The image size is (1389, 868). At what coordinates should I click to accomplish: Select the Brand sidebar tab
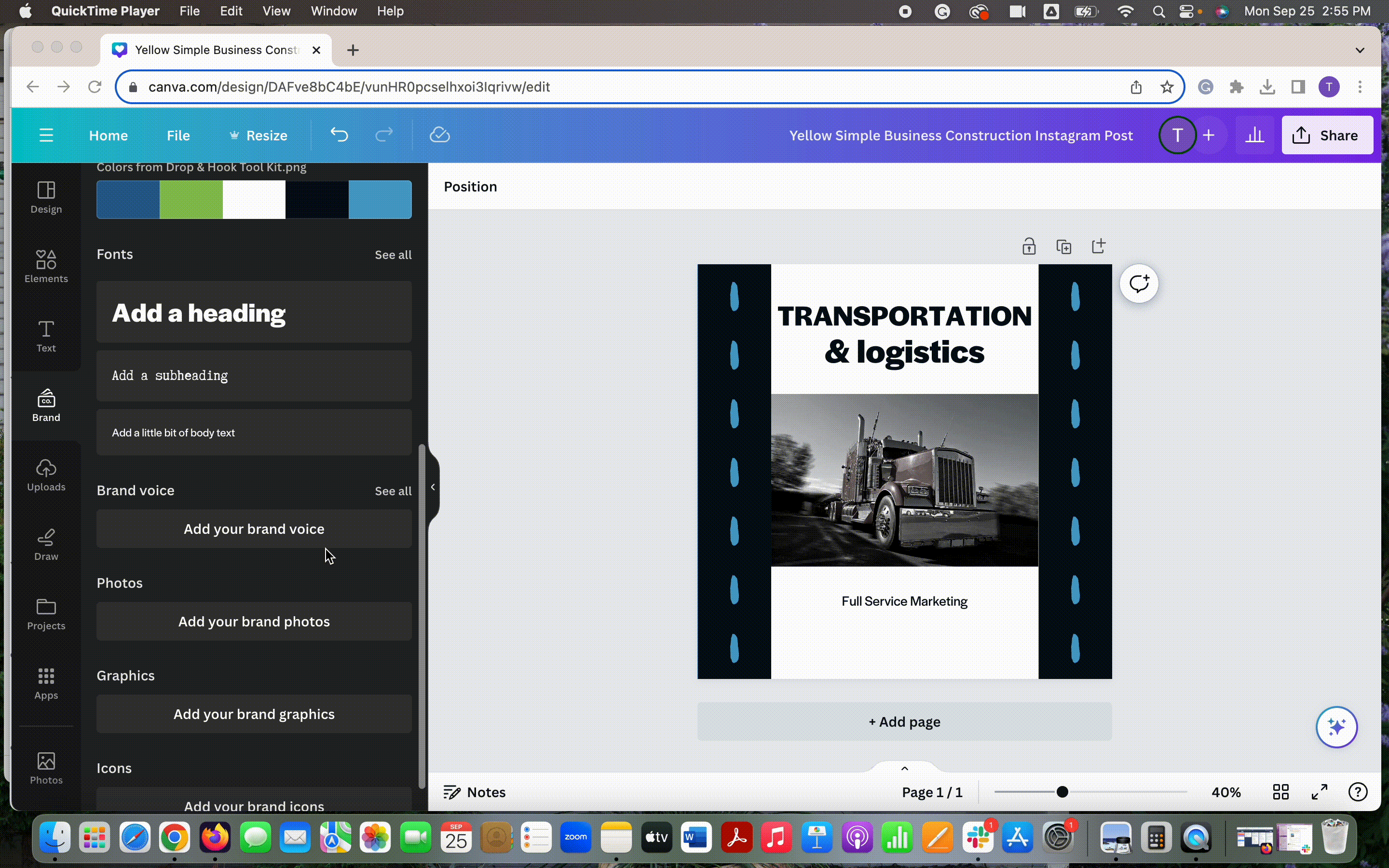tap(46, 405)
